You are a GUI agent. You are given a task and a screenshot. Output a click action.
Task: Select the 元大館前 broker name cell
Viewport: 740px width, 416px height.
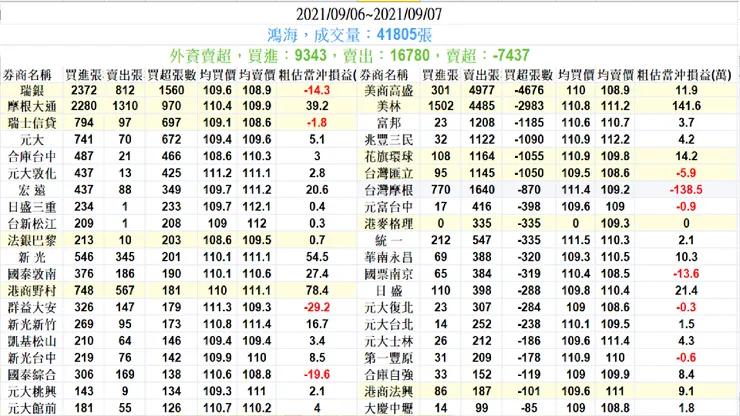click(32, 408)
